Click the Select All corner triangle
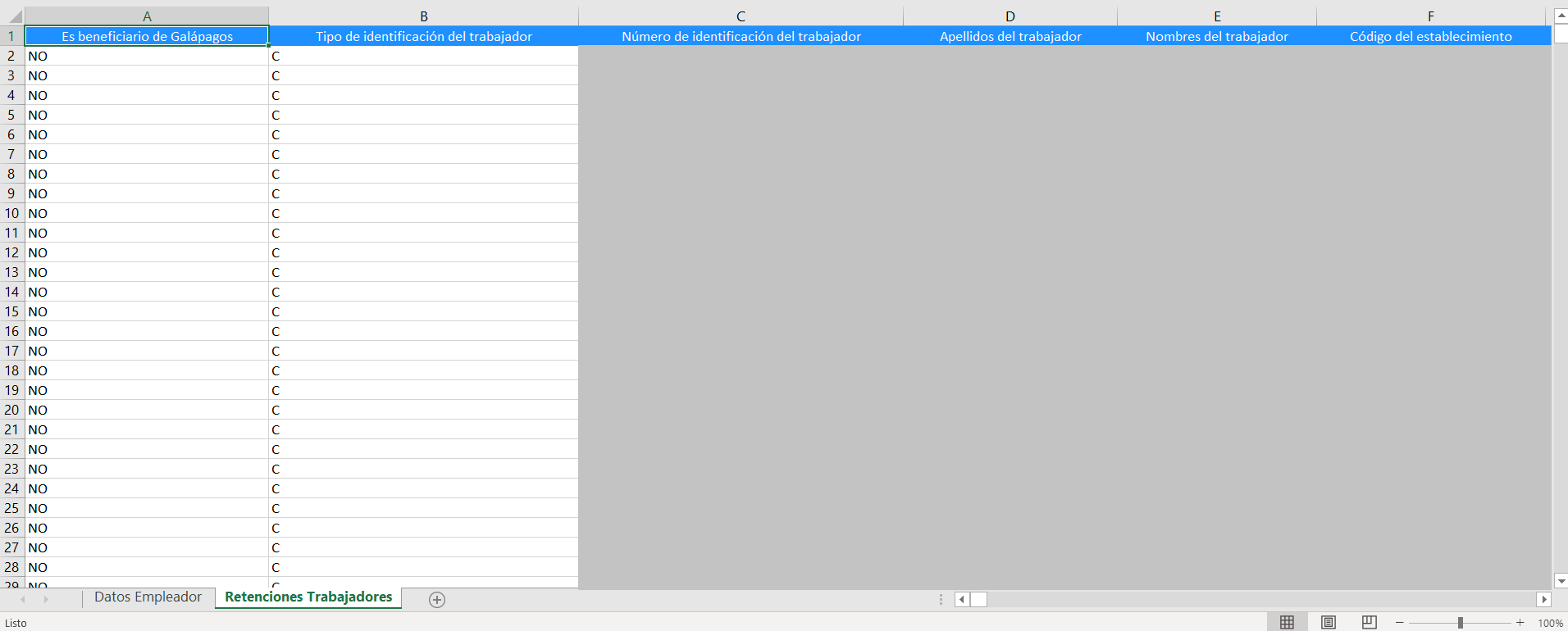Viewport: 1568px width, 631px height. point(15,16)
